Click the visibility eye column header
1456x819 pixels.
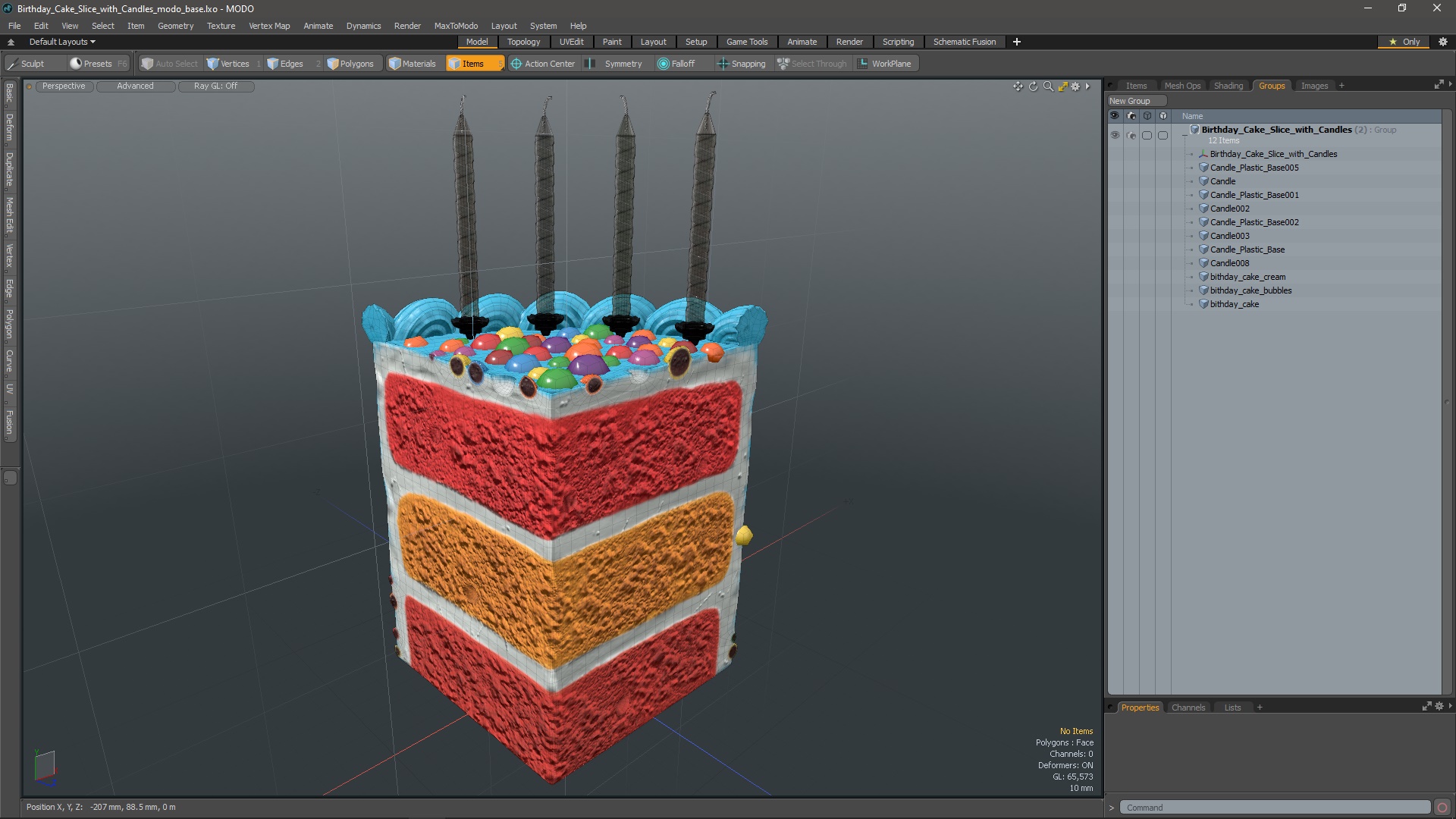point(1115,116)
